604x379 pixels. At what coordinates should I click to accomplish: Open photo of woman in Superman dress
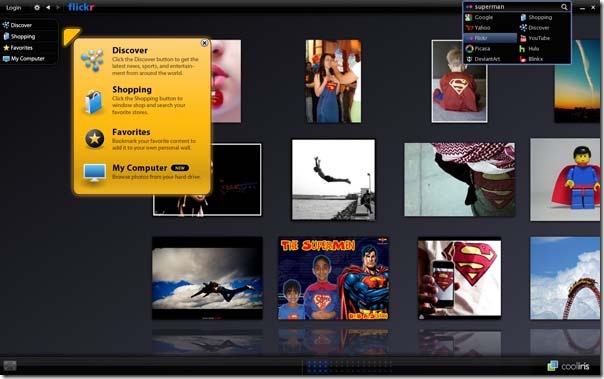pos(334,81)
